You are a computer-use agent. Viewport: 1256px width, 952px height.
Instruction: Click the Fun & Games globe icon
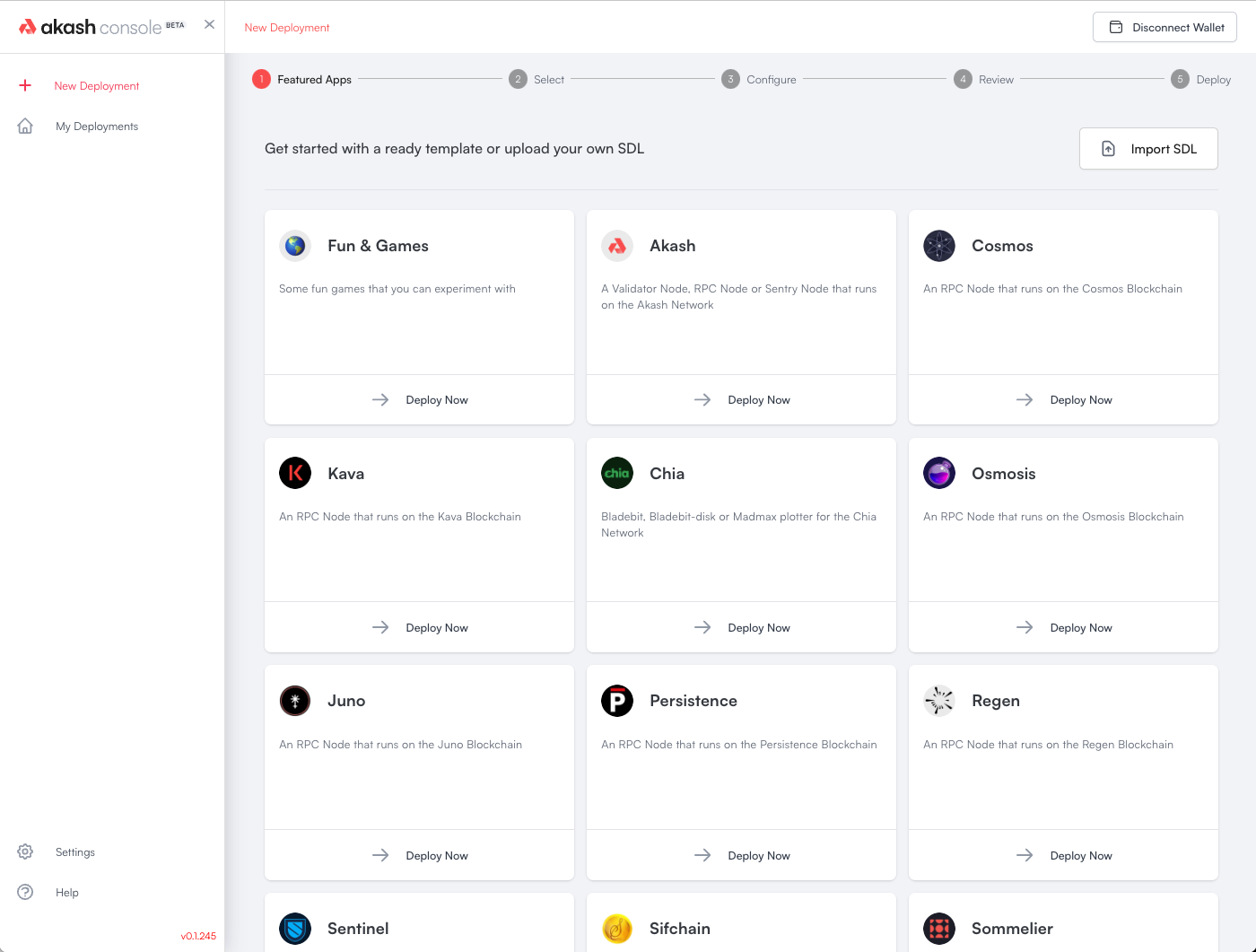(x=295, y=245)
